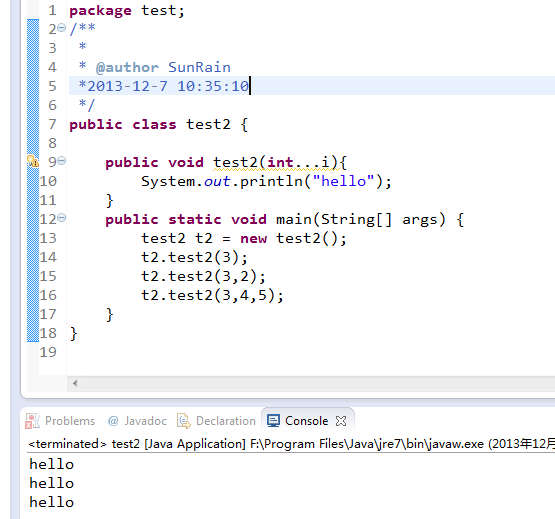Click the Problems tab icon
The height and width of the screenshot is (519, 555).
coord(32,421)
